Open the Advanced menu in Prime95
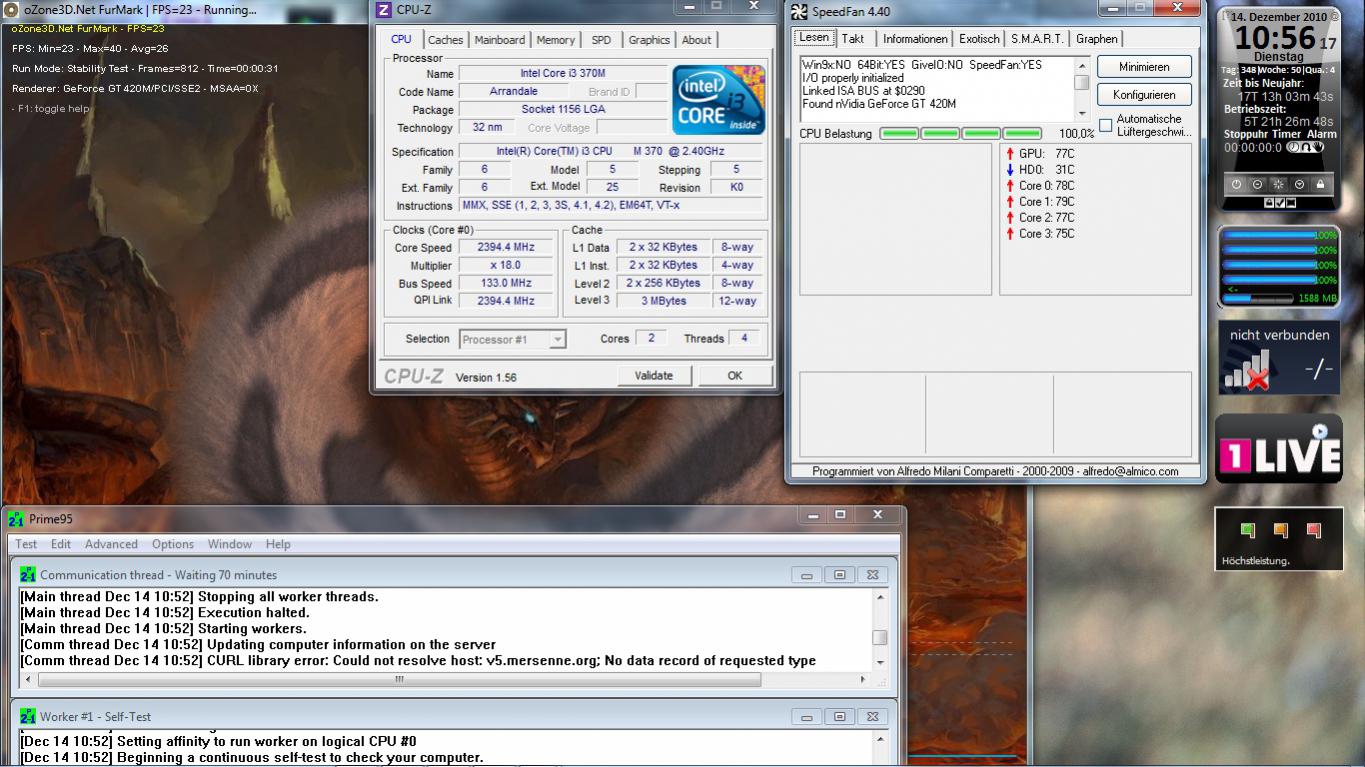This screenshot has height=767, width=1365. tap(111, 544)
